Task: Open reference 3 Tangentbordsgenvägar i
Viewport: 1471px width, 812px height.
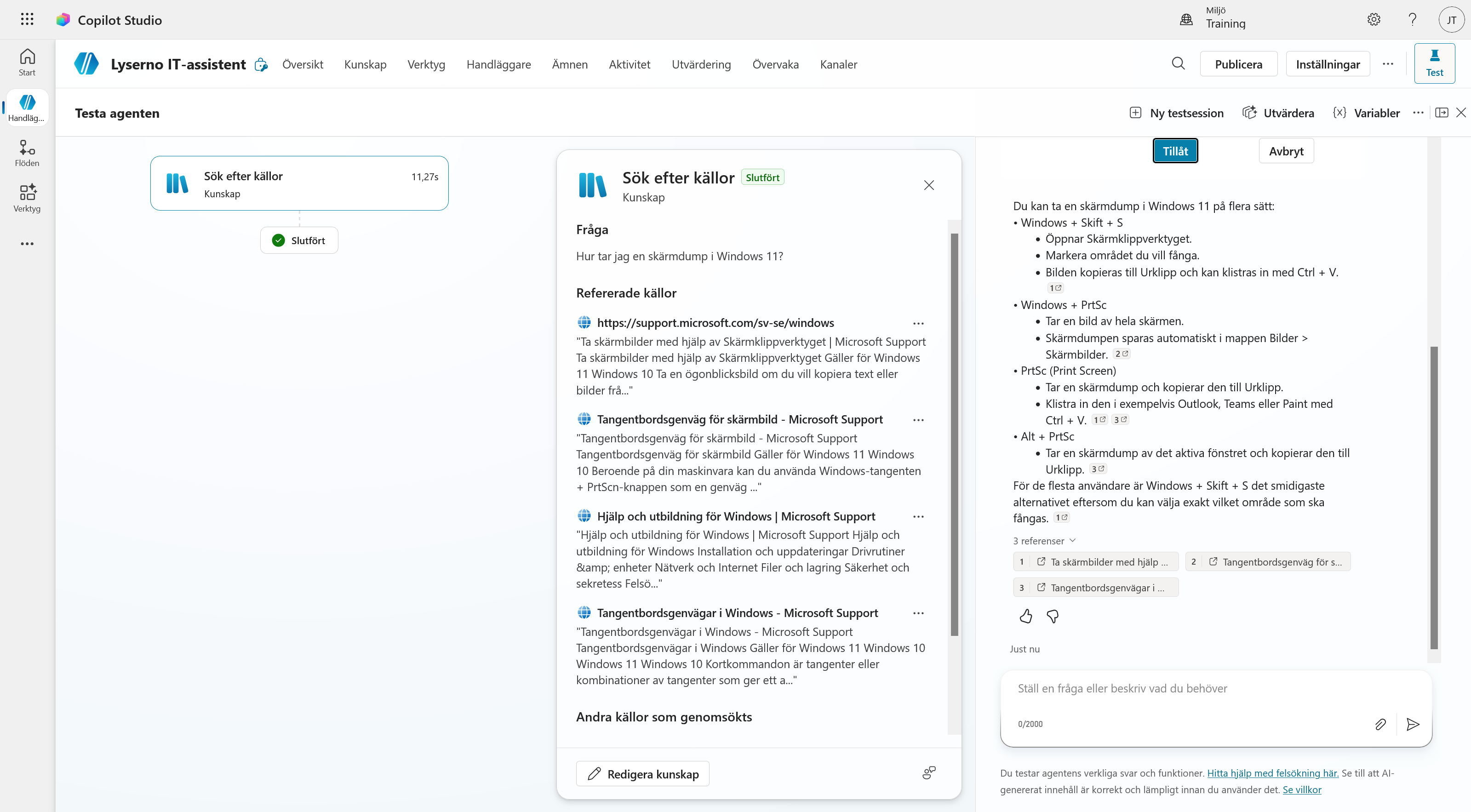Action: click(x=1096, y=588)
